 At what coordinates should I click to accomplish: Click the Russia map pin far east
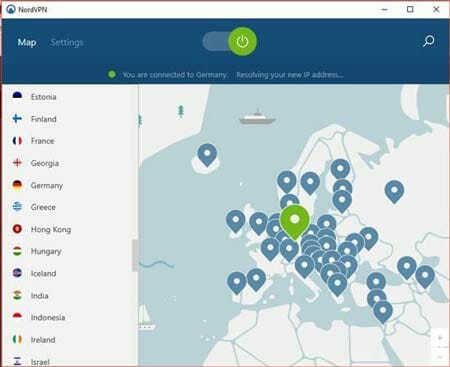click(394, 192)
